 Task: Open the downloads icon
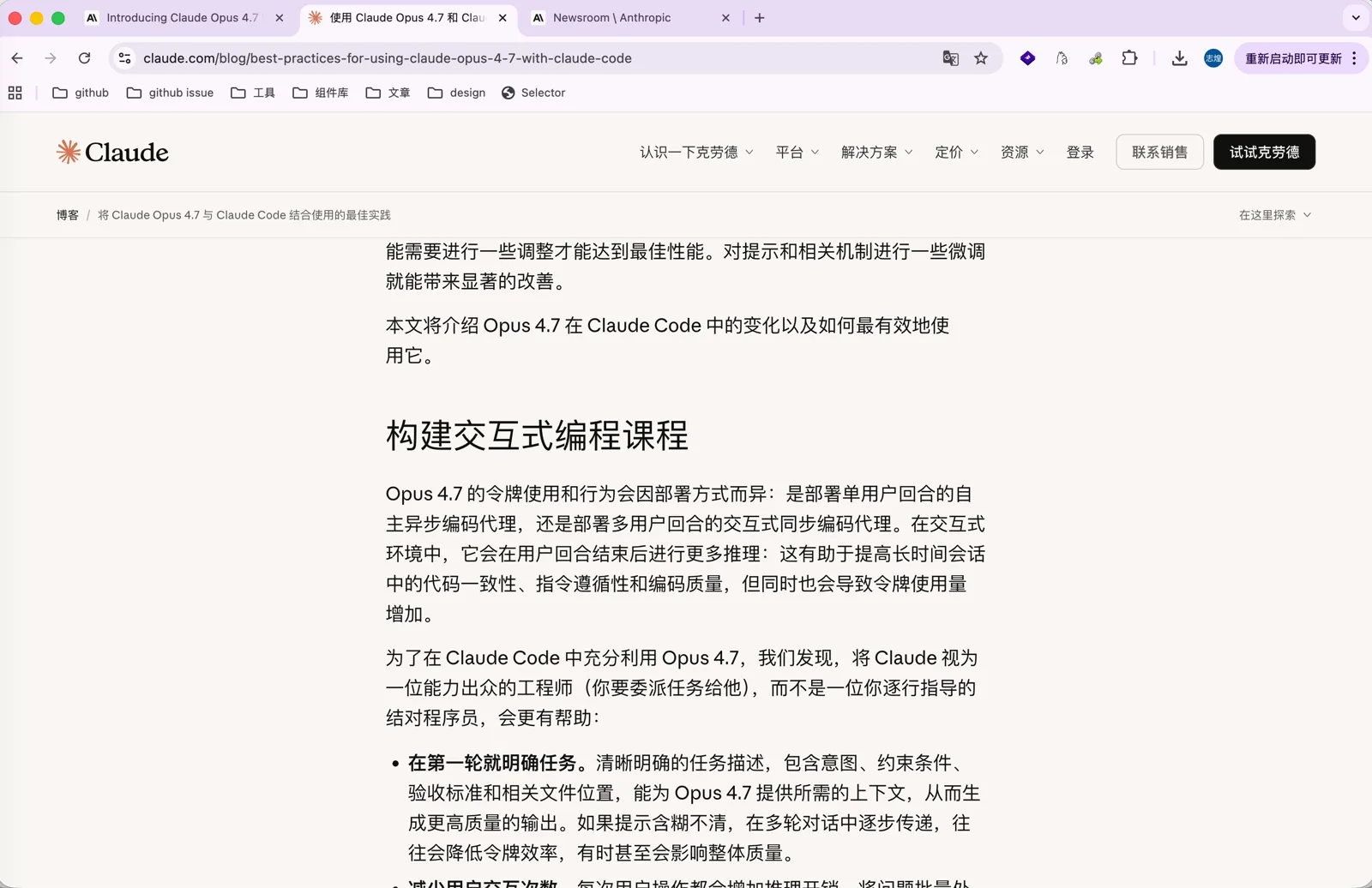coord(1179,58)
